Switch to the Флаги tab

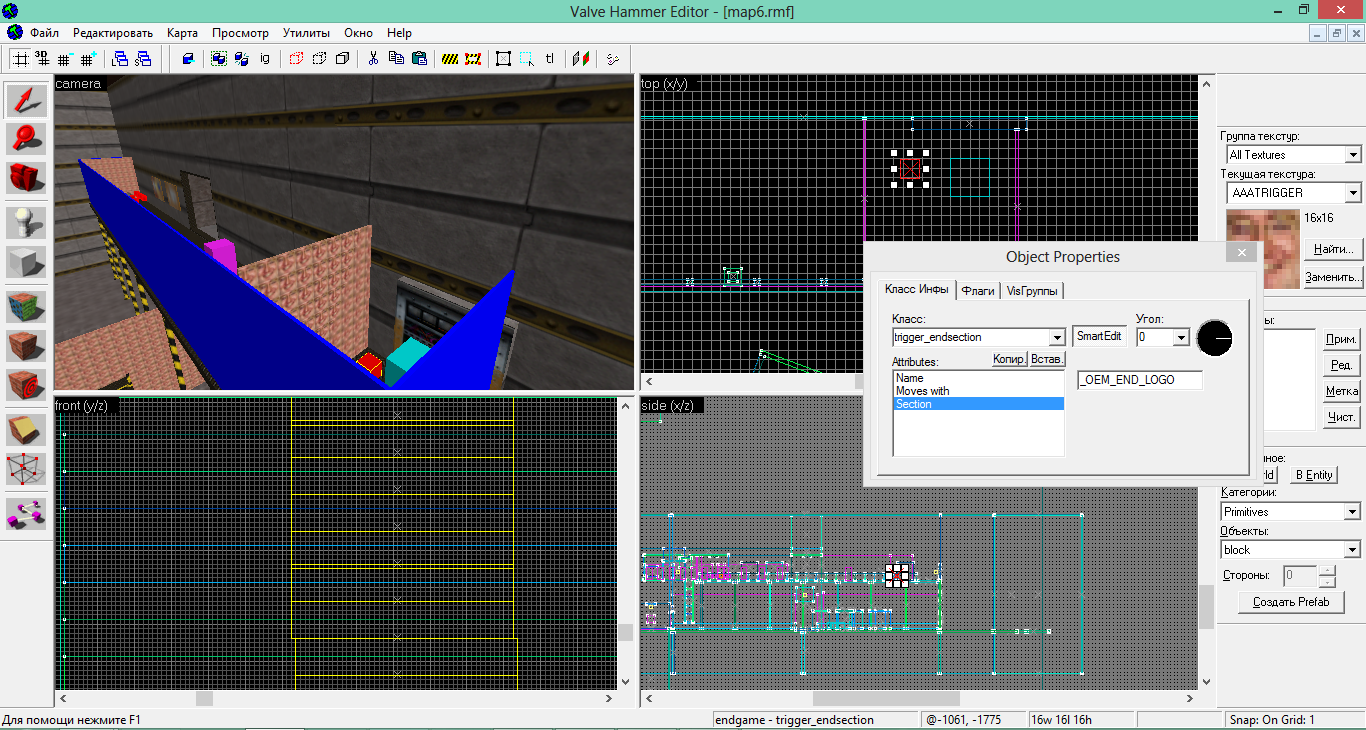[x=978, y=291]
